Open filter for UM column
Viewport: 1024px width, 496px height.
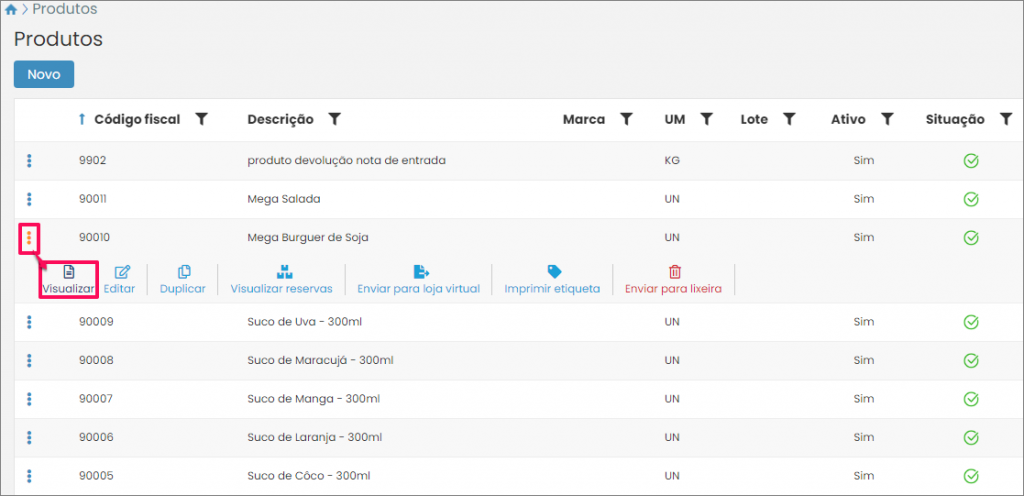(706, 120)
